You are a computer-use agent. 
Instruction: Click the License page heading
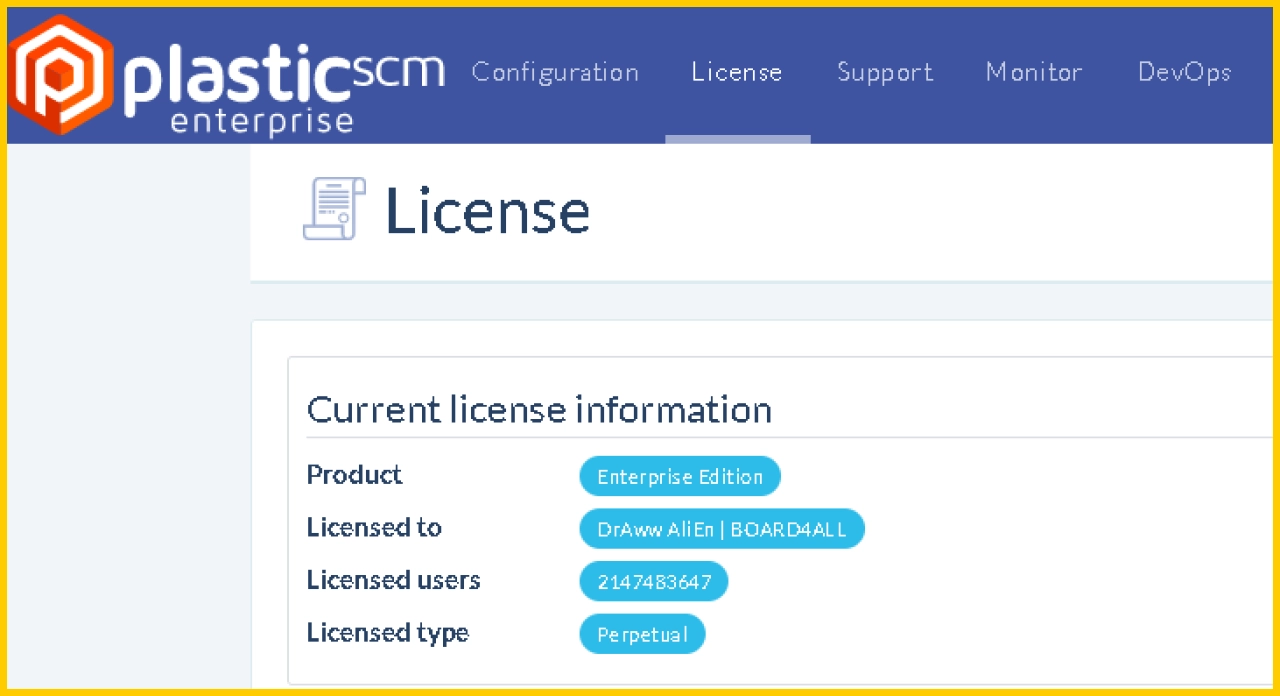point(487,211)
